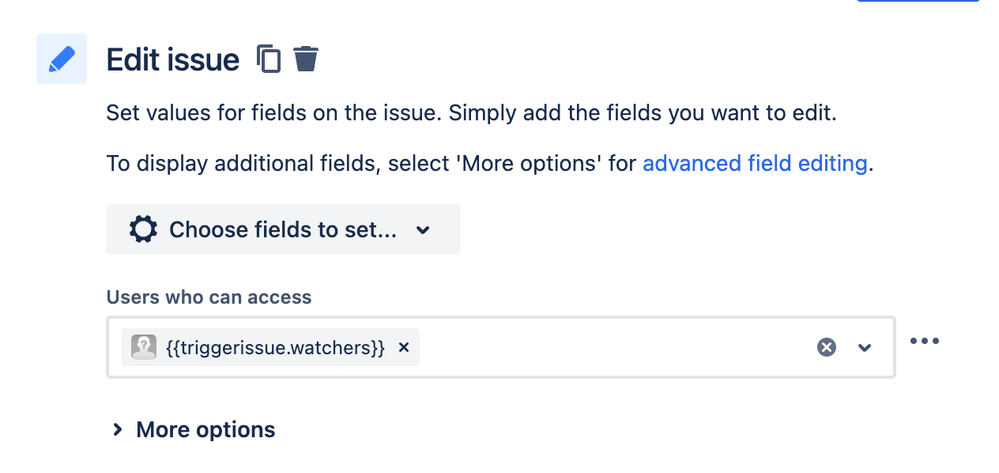Click the 'Set values for fields' description text
The width and height of the screenshot is (999, 473).
pos(471,114)
